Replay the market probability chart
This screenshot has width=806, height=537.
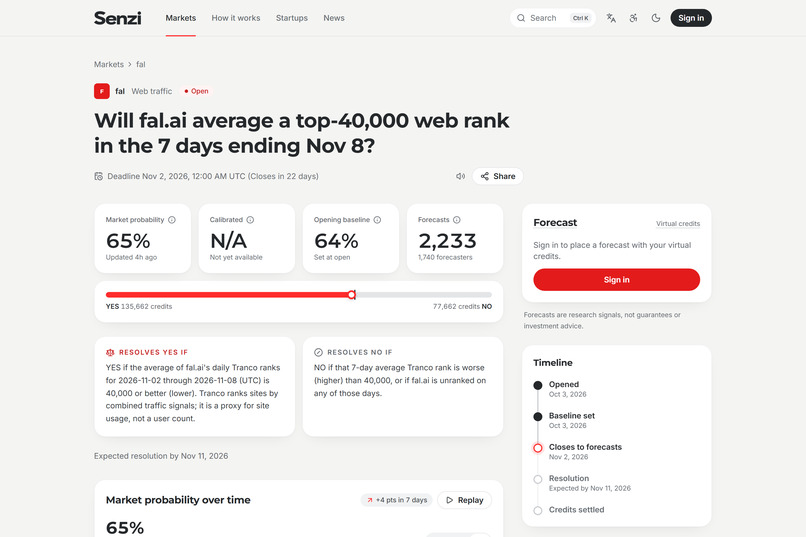click(x=465, y=500)
